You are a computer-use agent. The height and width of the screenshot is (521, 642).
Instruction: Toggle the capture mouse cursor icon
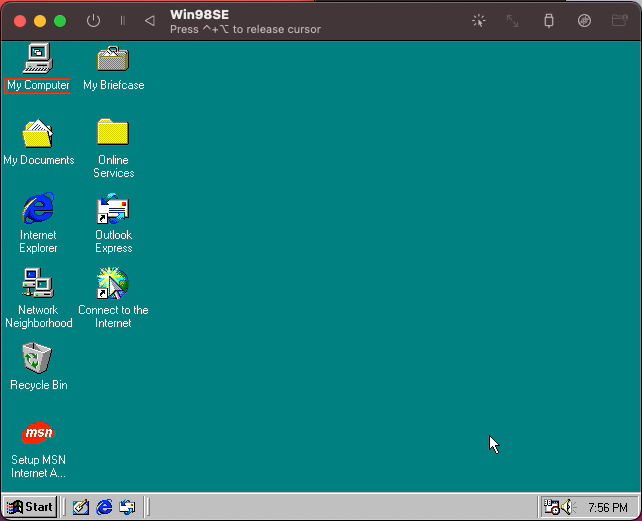[478, 20]
